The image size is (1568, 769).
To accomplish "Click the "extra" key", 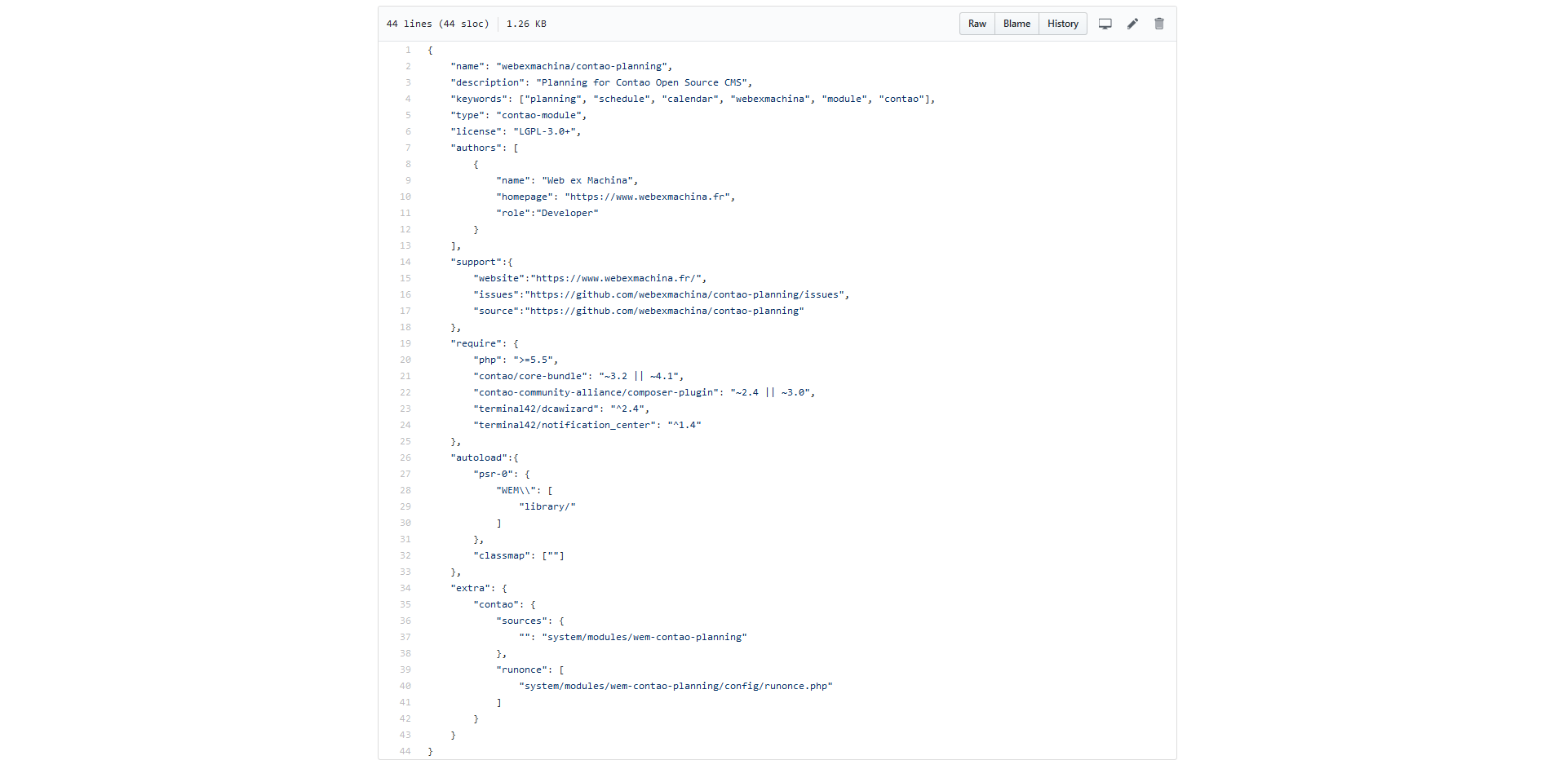I will click(x=470, y=588).
